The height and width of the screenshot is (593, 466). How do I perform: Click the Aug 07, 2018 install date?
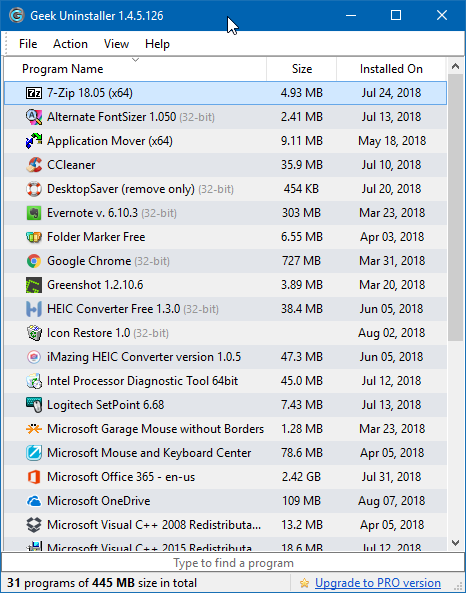(x=391, y=501)
